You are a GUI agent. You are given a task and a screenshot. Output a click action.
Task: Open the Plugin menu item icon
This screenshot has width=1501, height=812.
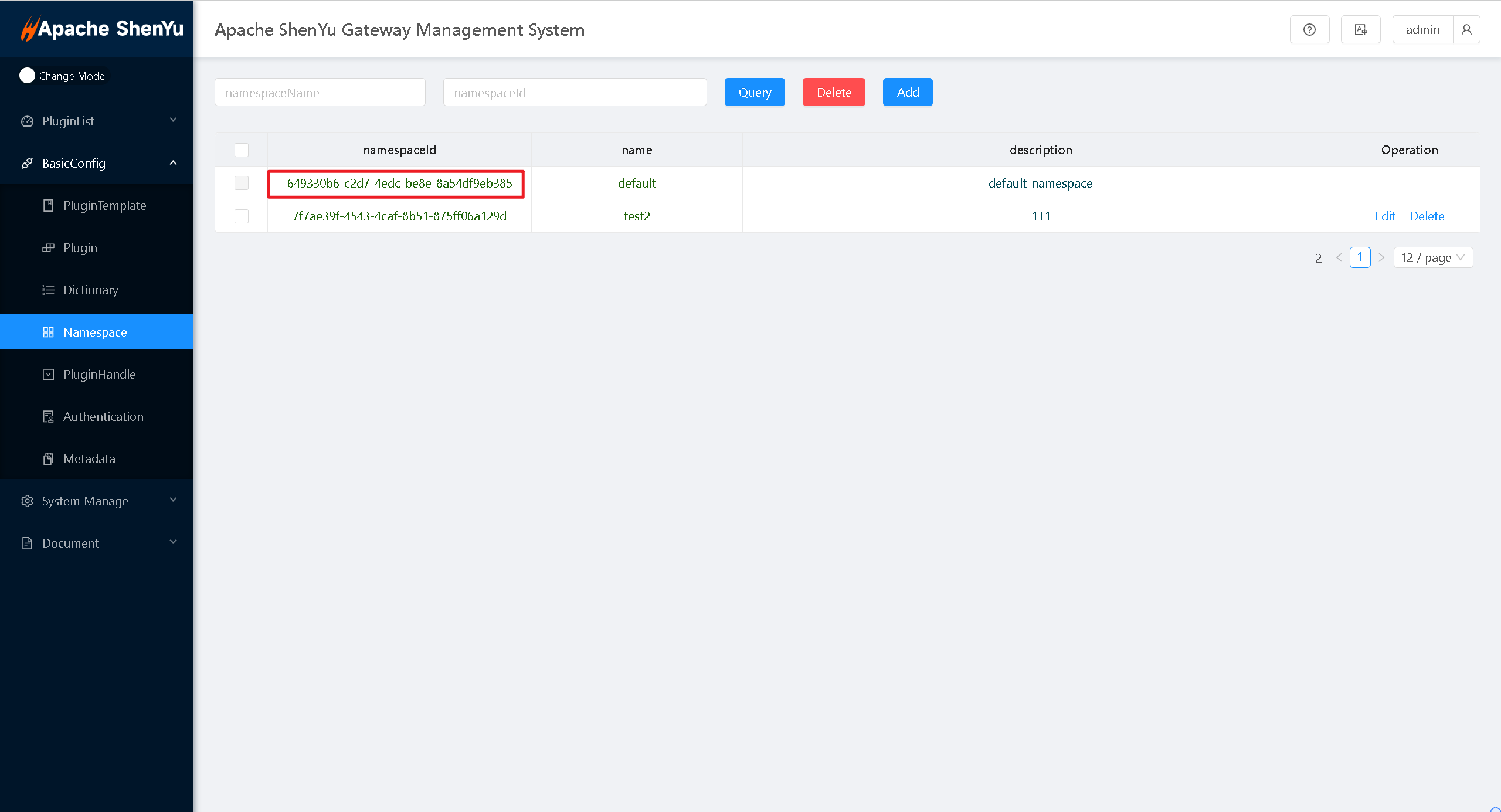(x=49, y=248)
